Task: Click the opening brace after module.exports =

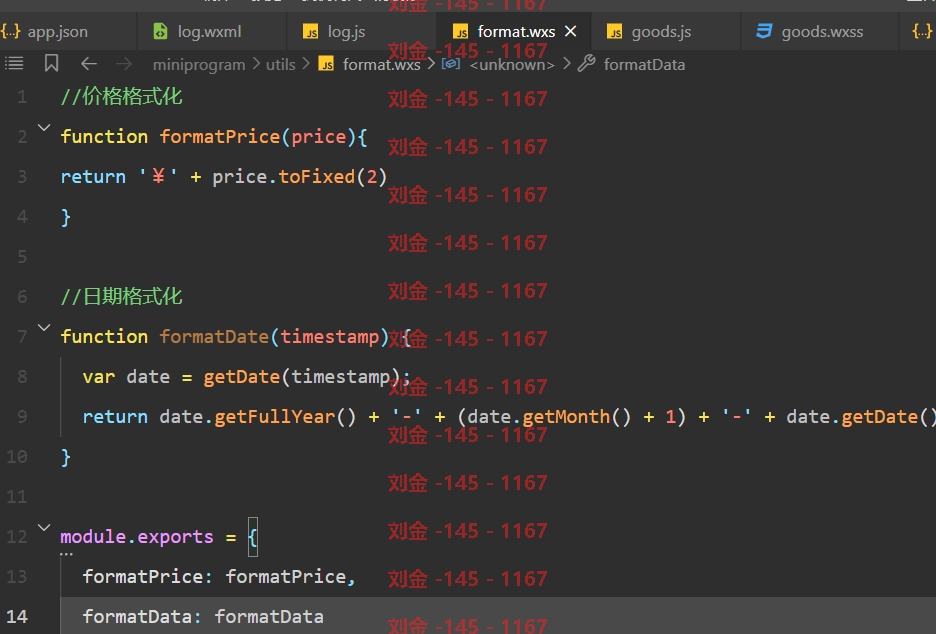Action: tap(253, 537)
